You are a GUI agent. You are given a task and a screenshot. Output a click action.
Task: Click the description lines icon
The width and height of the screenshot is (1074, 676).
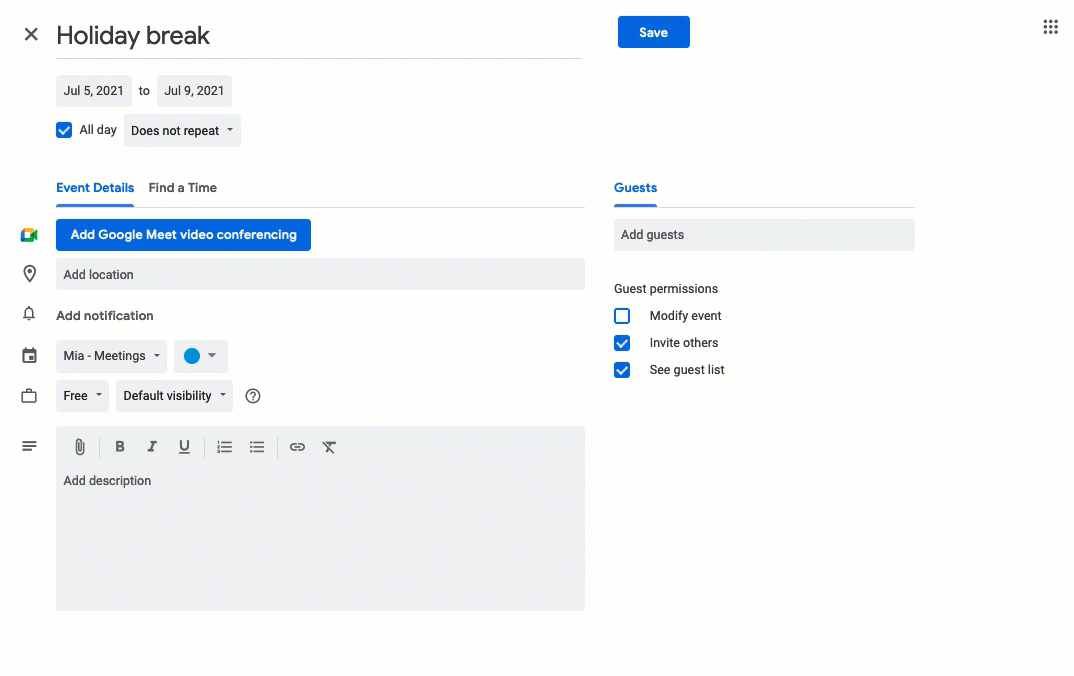click(29, 446)
